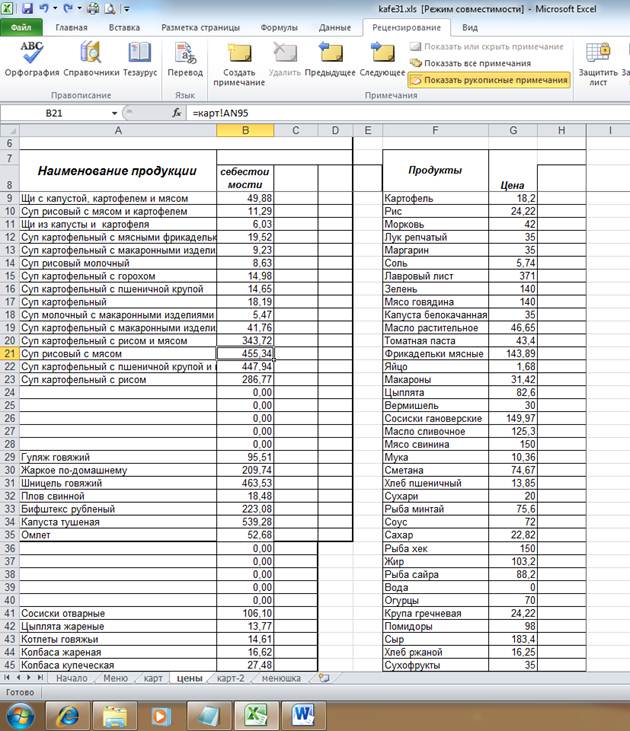Click the Save icon in quick access toolbar

tap(27, 8)
